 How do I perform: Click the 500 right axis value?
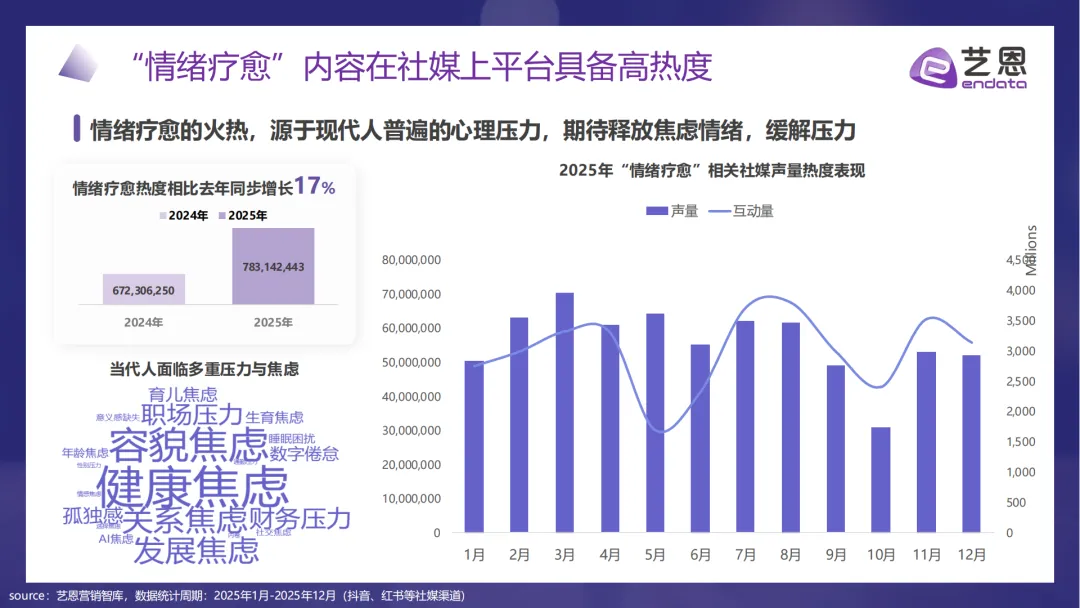coord(1016,503)
